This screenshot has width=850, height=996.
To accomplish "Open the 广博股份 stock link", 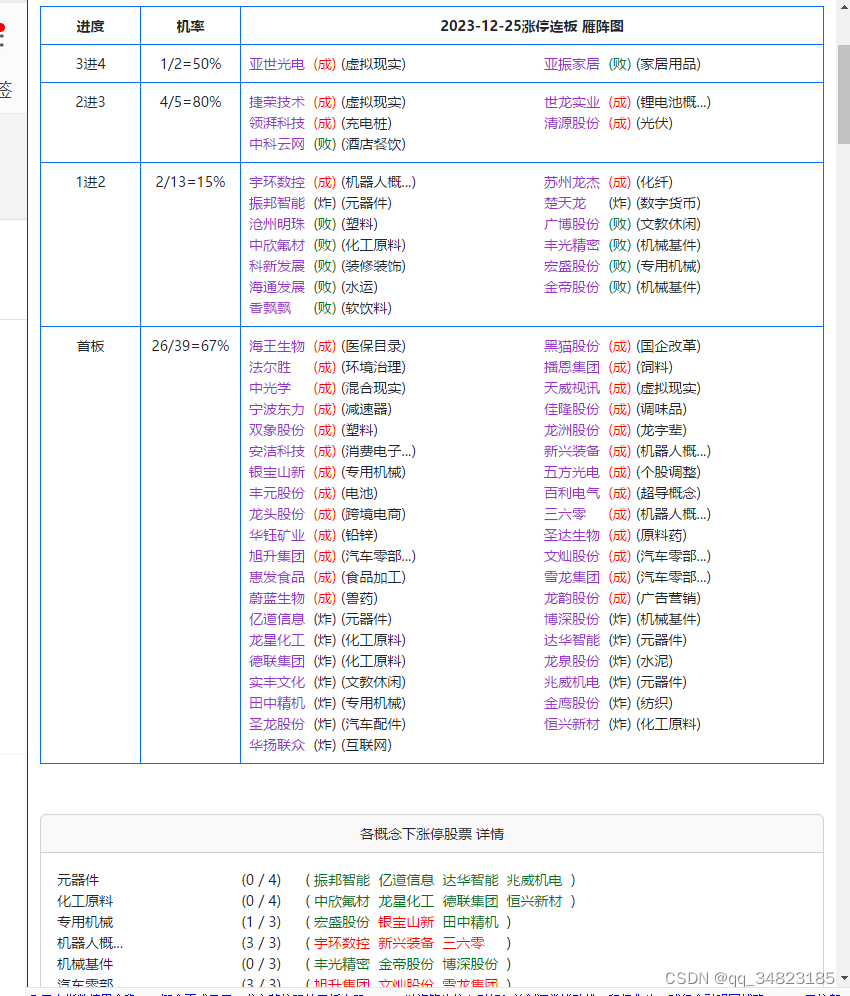I will (571, 224).
